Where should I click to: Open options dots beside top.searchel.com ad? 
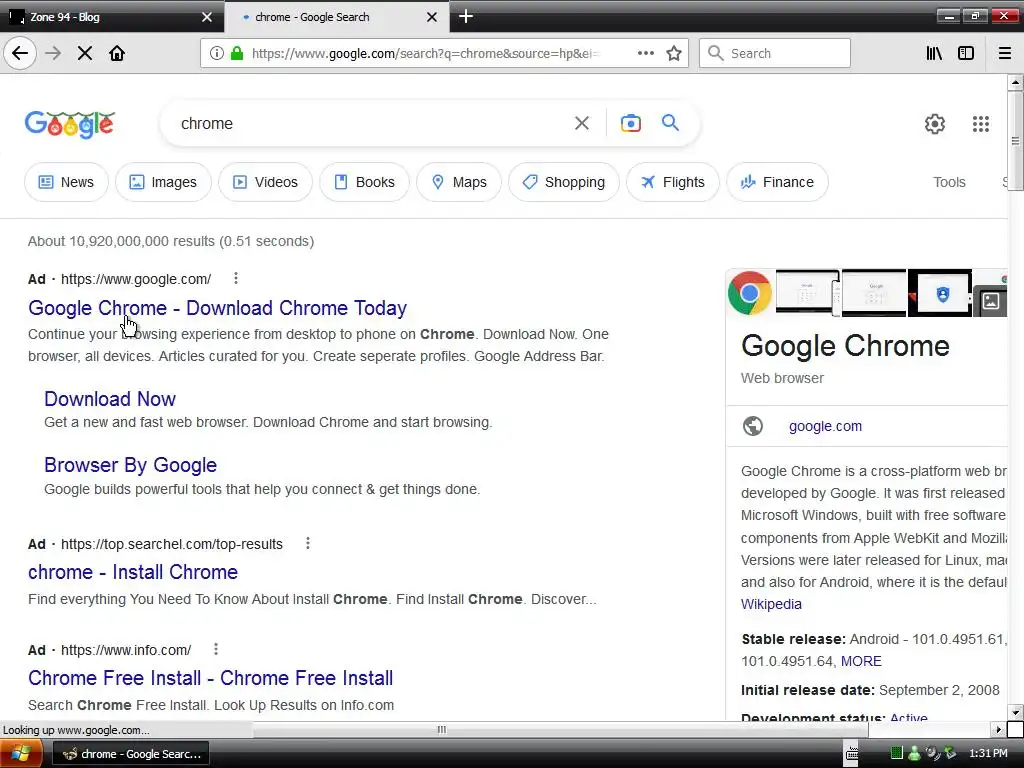click(308, 543)
